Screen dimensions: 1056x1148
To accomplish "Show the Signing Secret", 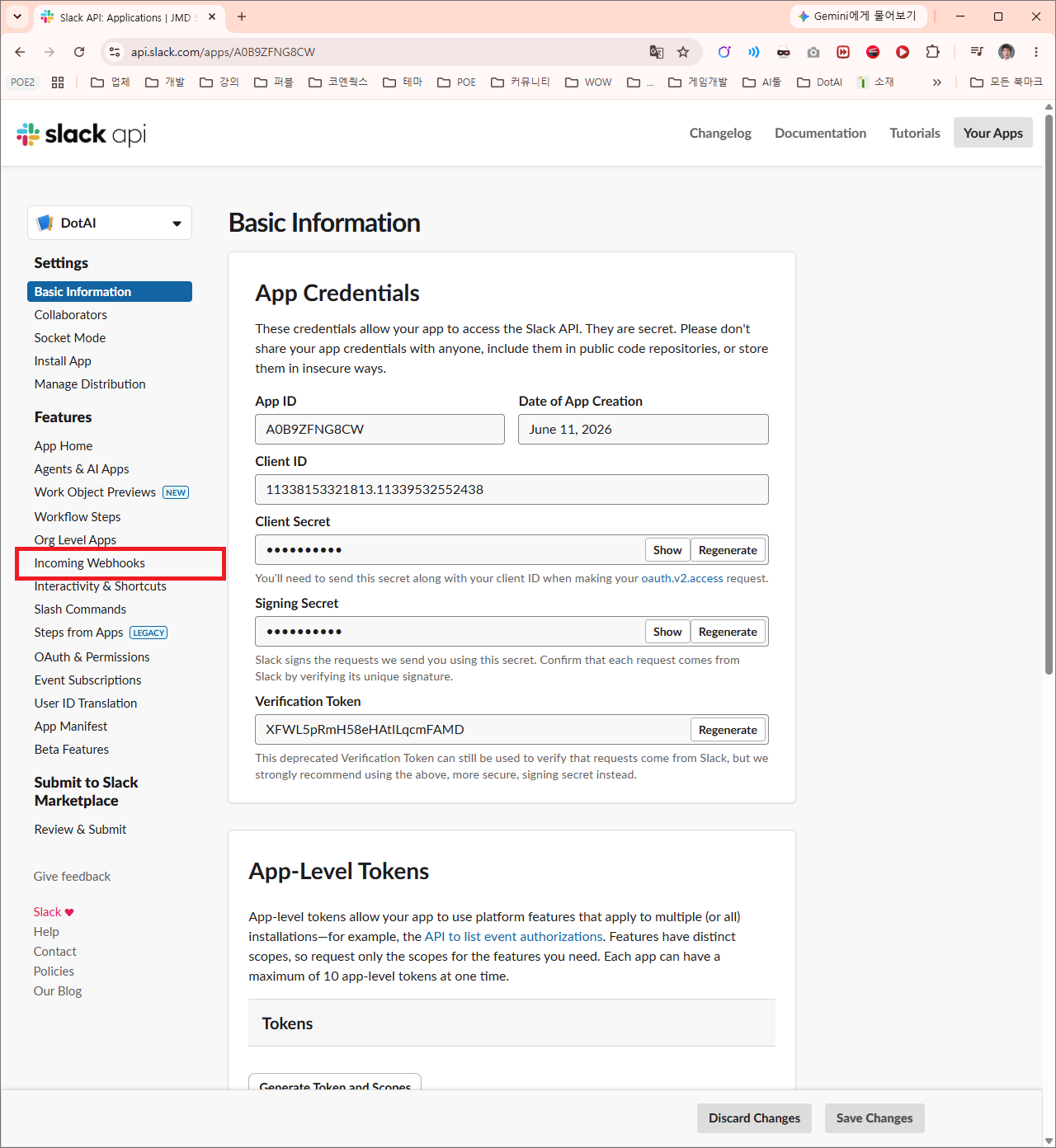I will [667, 632].
